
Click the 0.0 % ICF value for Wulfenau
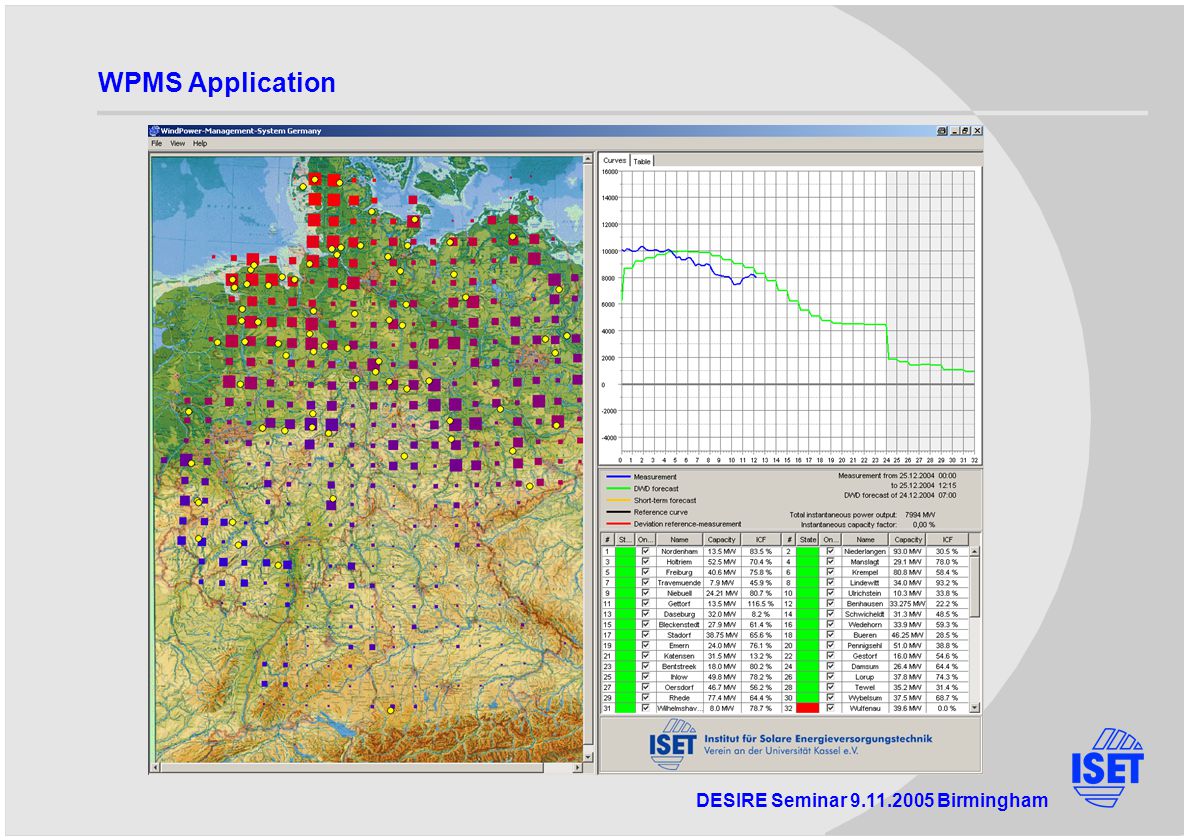pyautogui.click(x=947, y=708)
